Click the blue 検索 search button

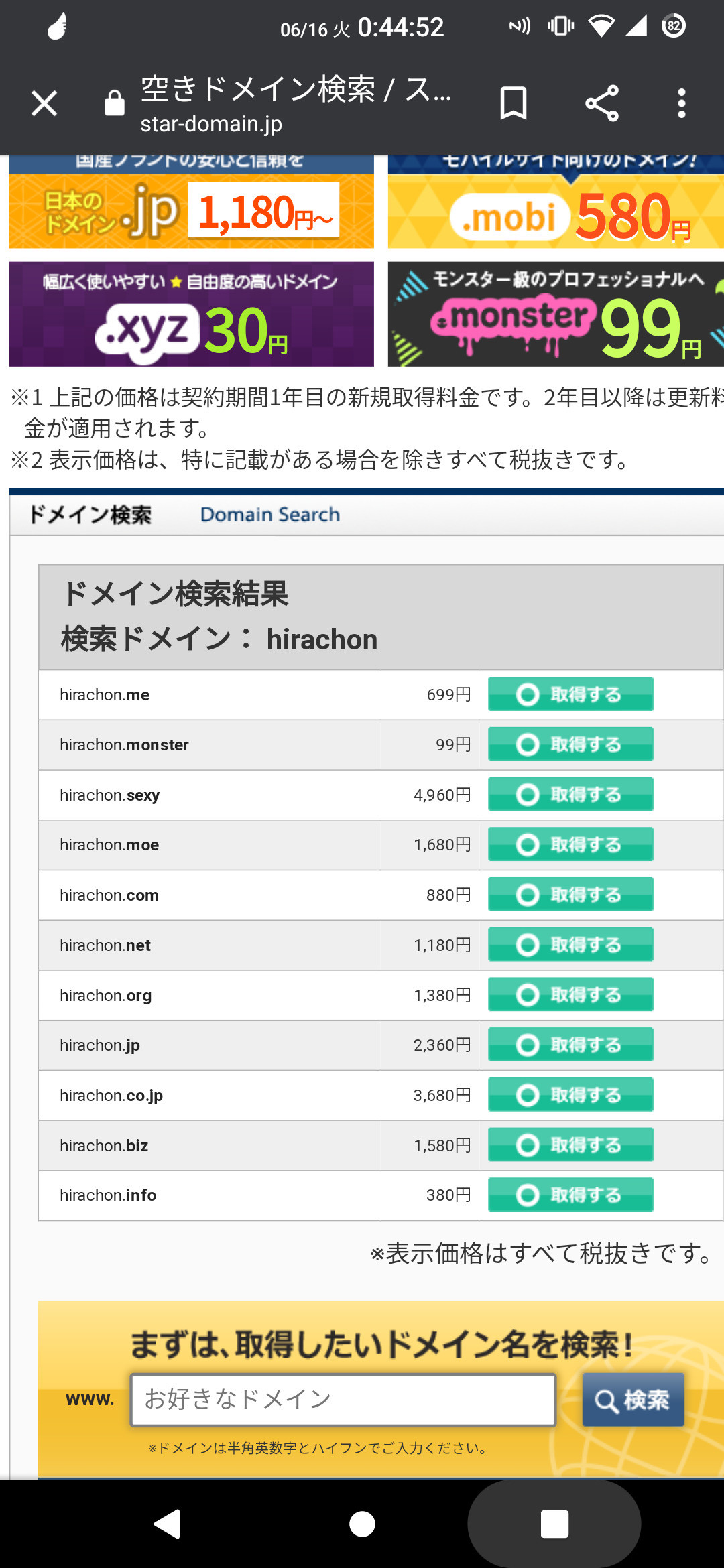pyautogui.click(x=633, y=1399)
